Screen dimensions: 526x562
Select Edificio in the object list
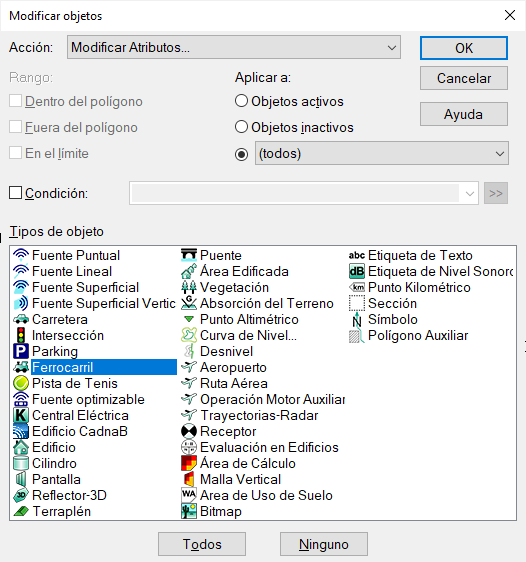coord(54,447)
